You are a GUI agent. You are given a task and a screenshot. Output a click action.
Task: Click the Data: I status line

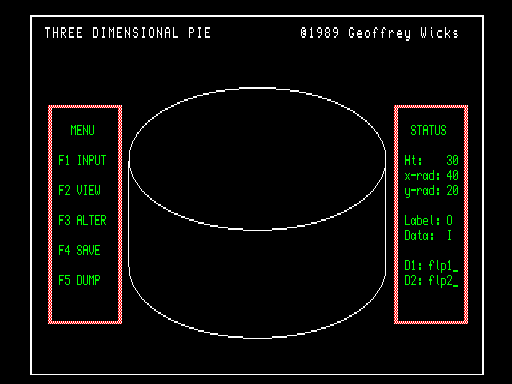pos(428,235)
